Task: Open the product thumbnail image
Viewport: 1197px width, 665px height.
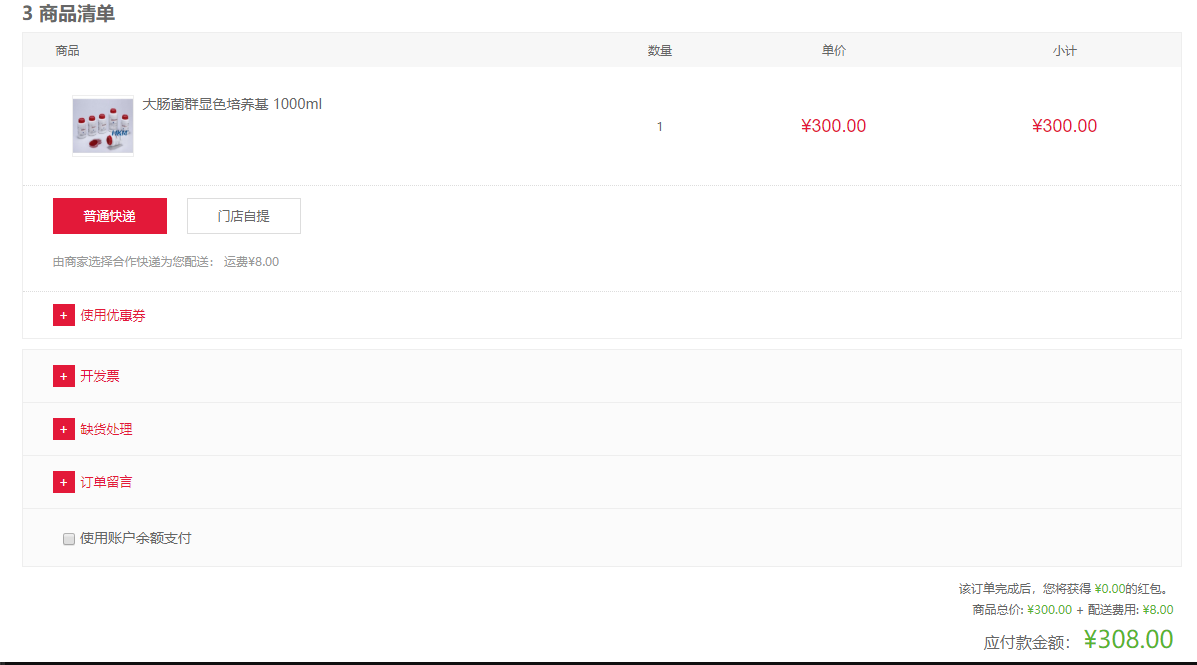Action: pyautogui.click(x=103, y=126)
